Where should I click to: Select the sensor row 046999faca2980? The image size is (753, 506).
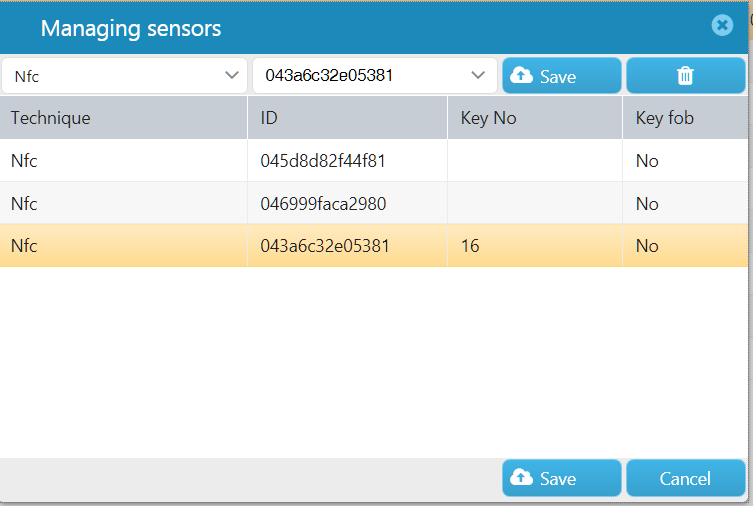374,203
